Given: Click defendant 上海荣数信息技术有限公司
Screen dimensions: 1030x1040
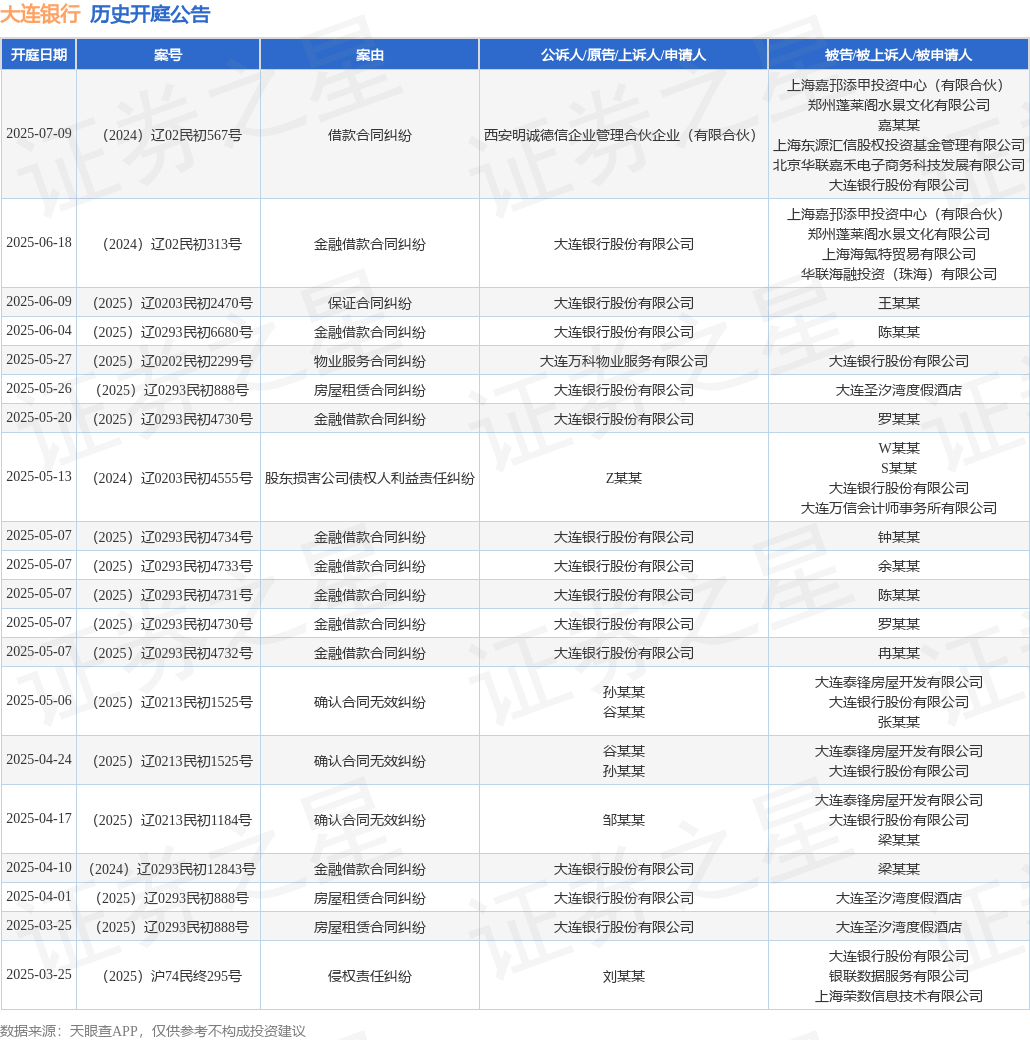Looking at the screenshot, I should 899,996.
